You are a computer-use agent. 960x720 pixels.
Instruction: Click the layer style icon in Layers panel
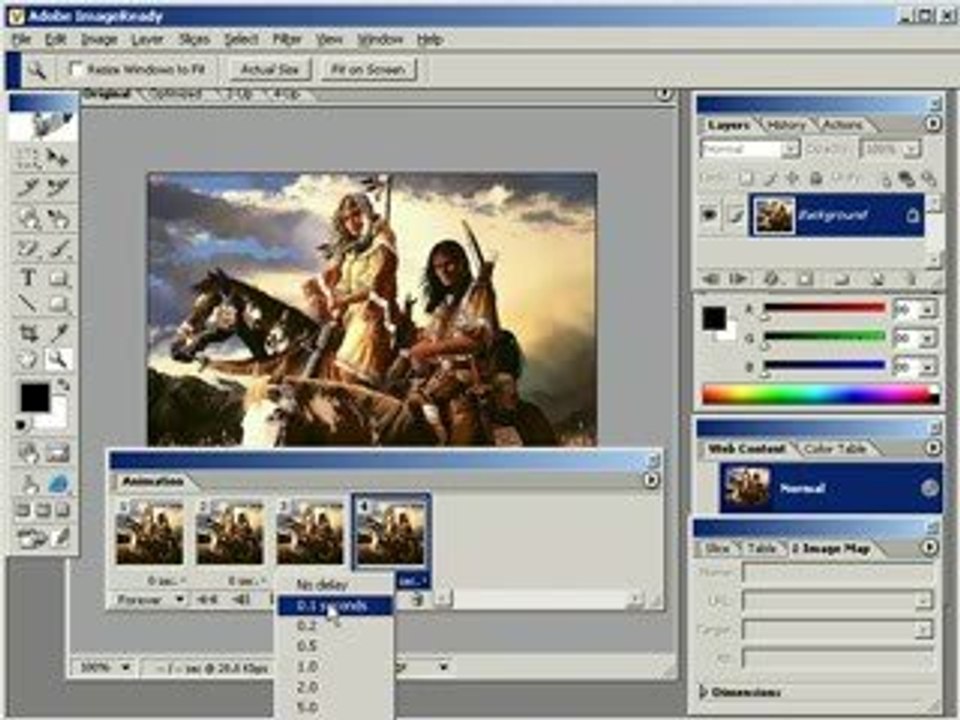click(x=771, y=279)
